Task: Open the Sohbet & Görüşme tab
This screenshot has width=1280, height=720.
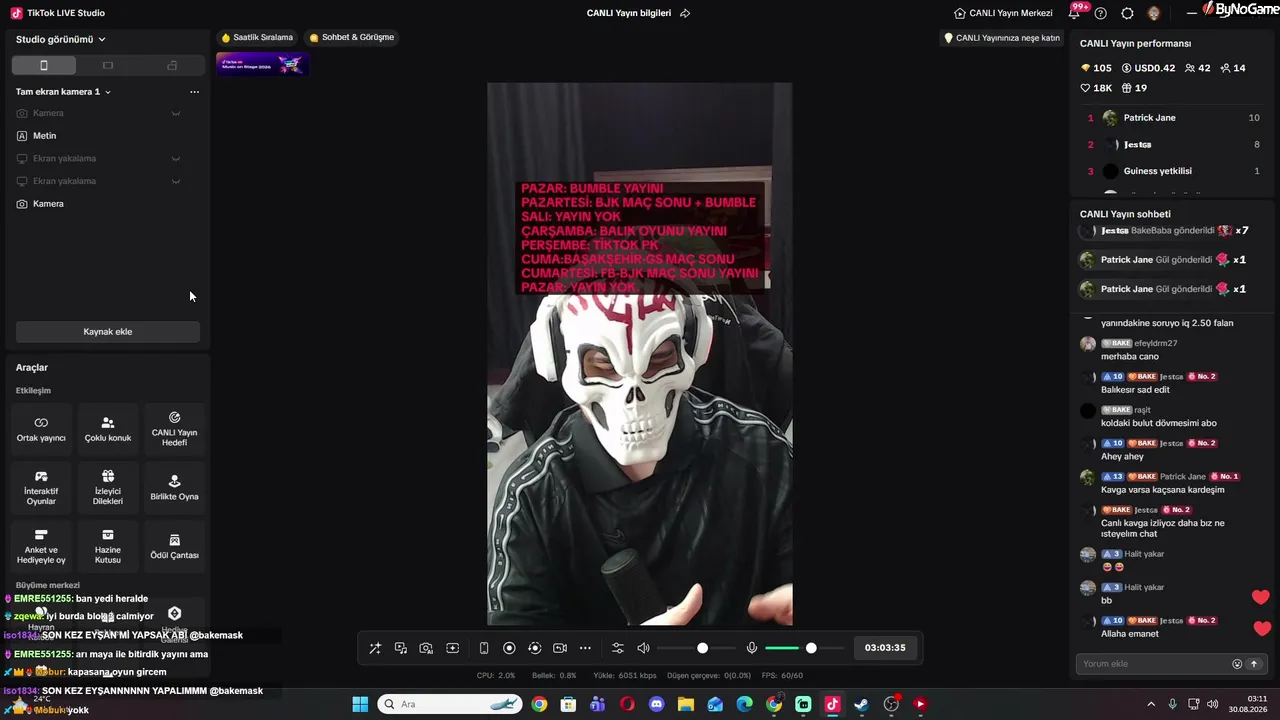Action: [351, 38]
